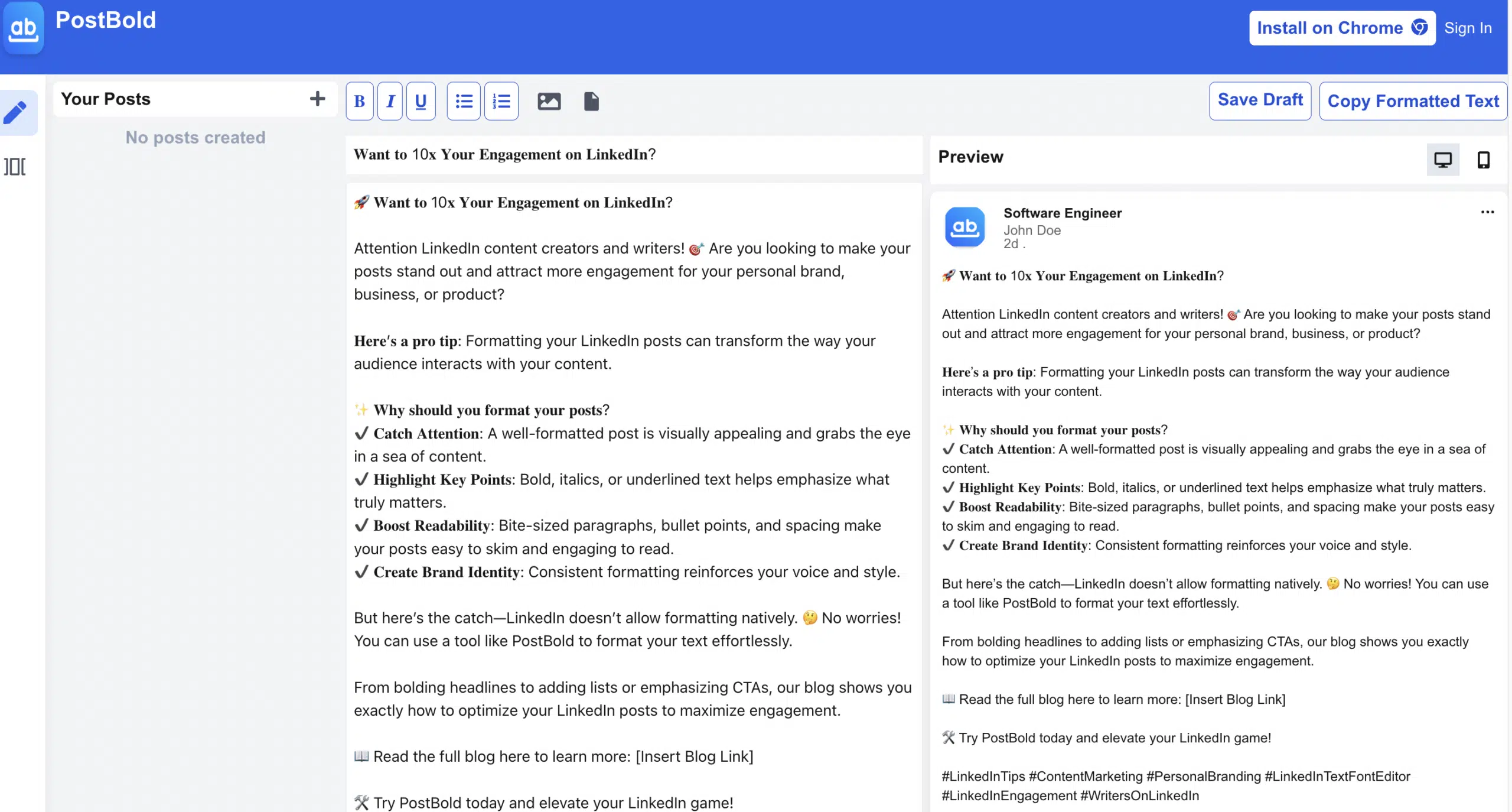Click Install on Chrome button
Viewport: 1512px width, 812px height.
click(1342, 28)
